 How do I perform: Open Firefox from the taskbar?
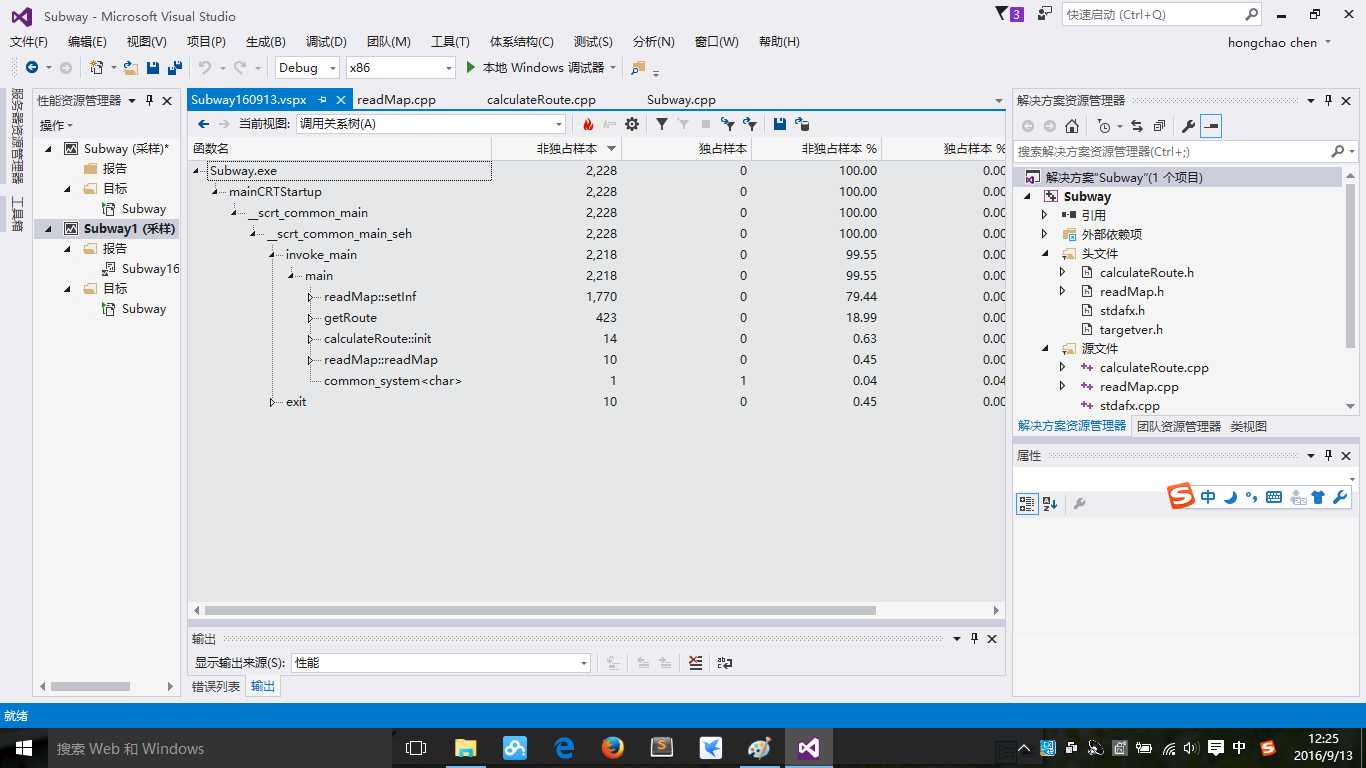coord(613,748)
